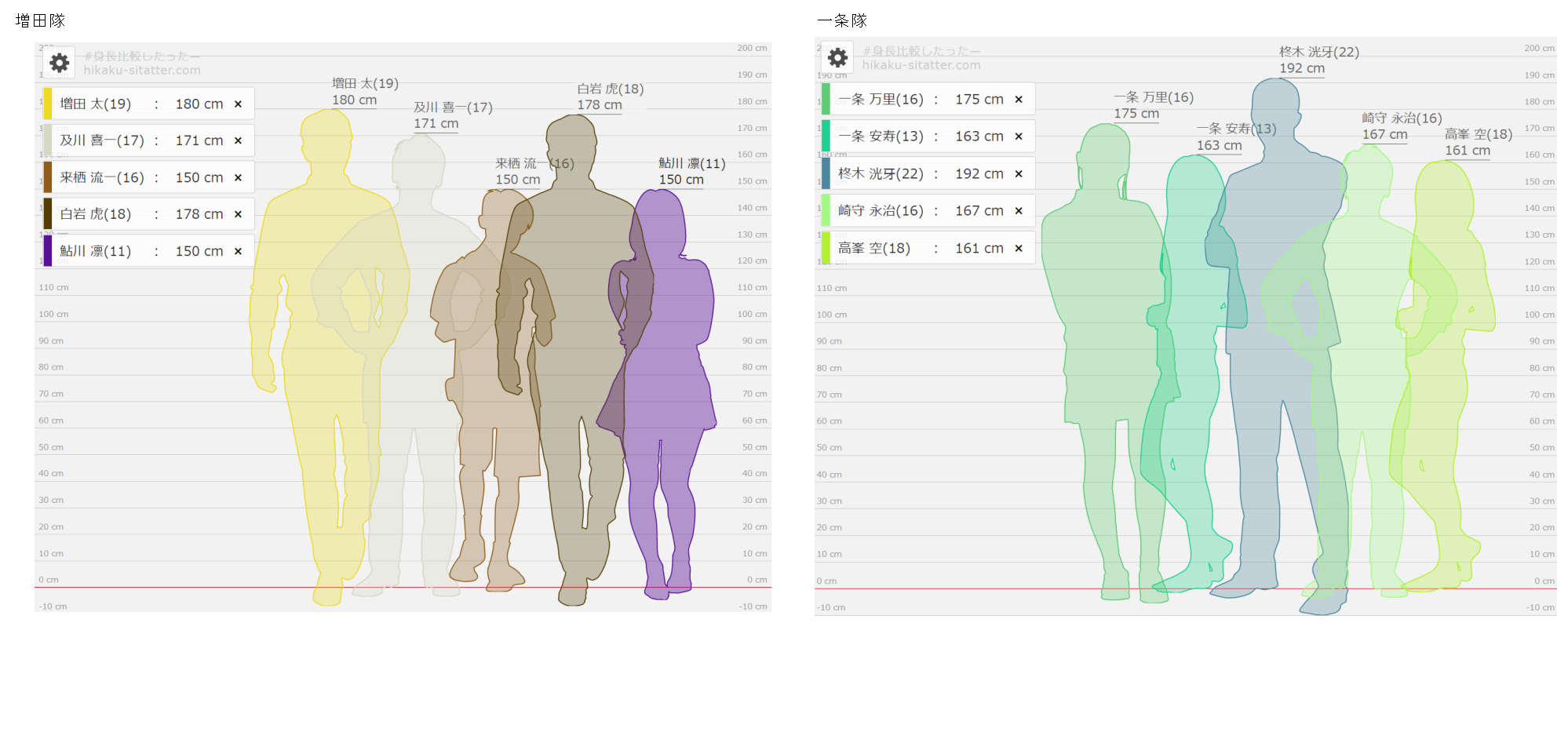The width and height of the screenshot is (1568, 743).
Task: Delete 来栖 流一(16) entry via ×
Action: tap(238, 178)
